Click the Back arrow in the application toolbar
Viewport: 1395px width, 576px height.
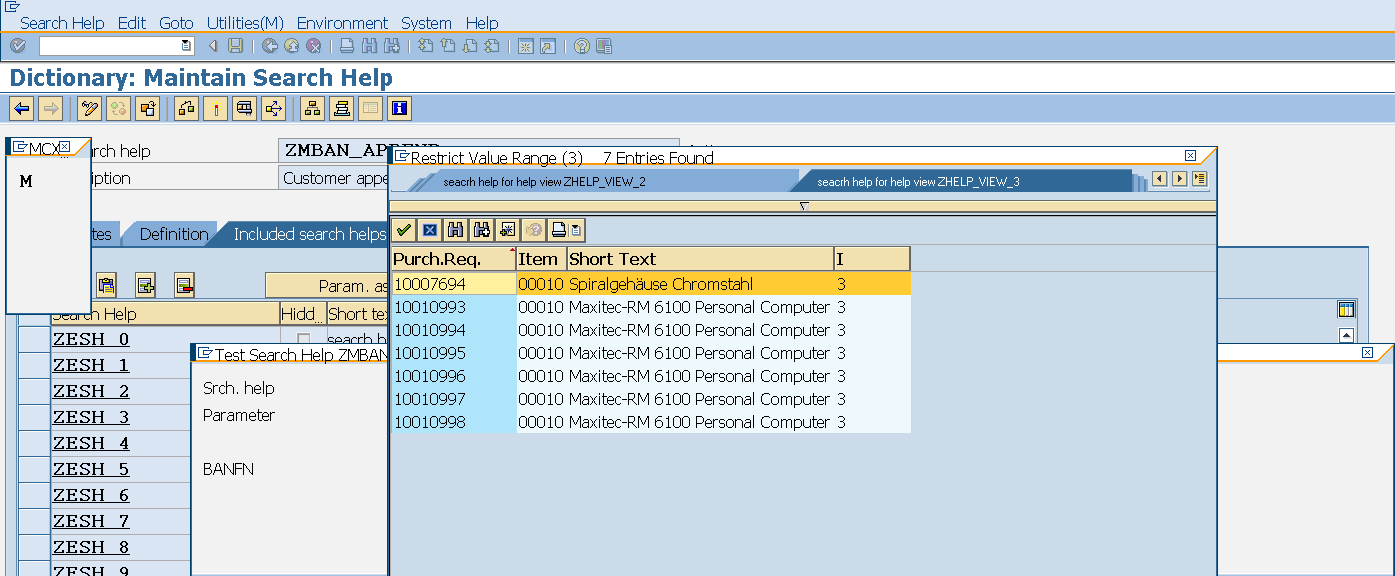21,108
